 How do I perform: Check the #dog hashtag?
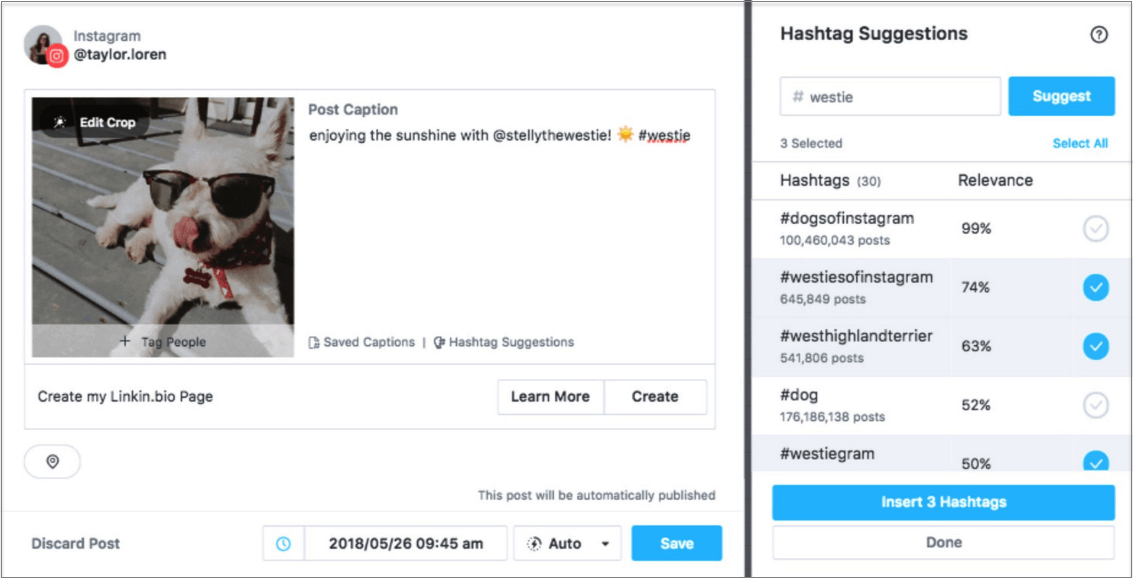point(1096,406)
